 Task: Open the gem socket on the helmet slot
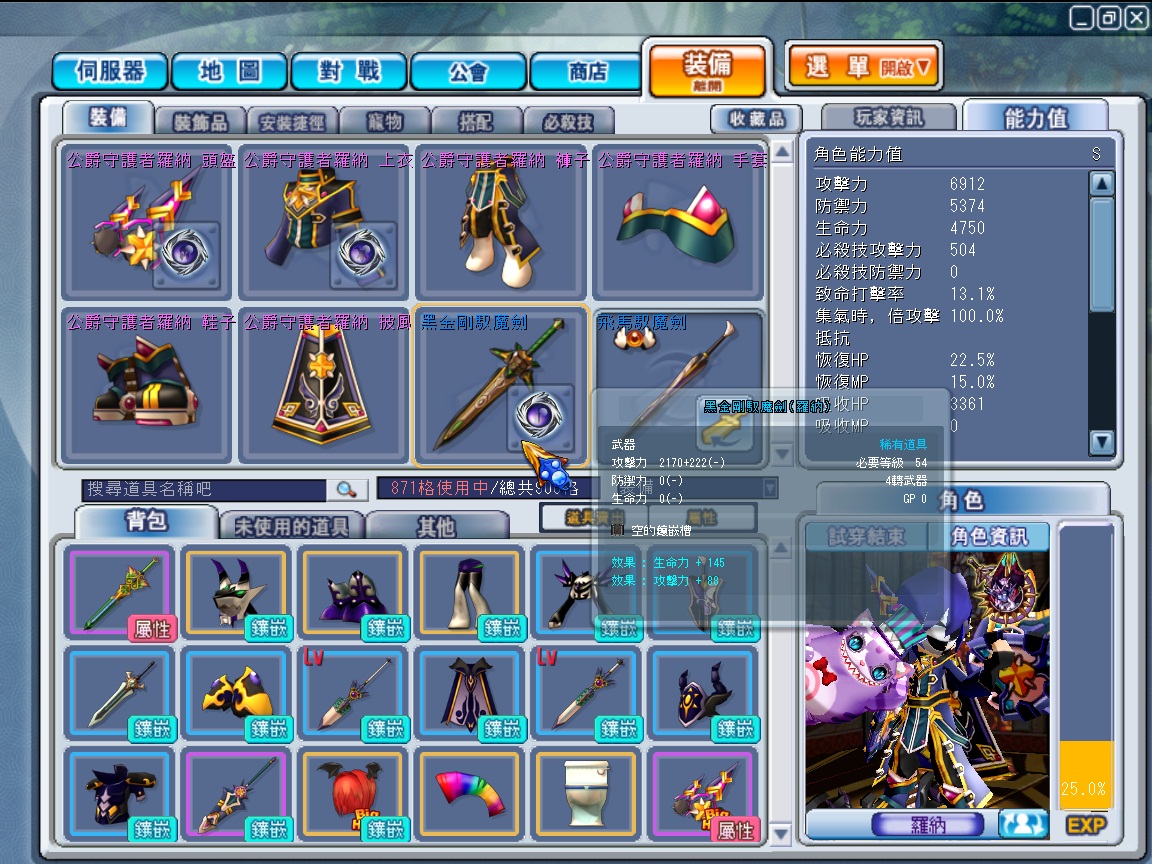[x=185, y=254]
